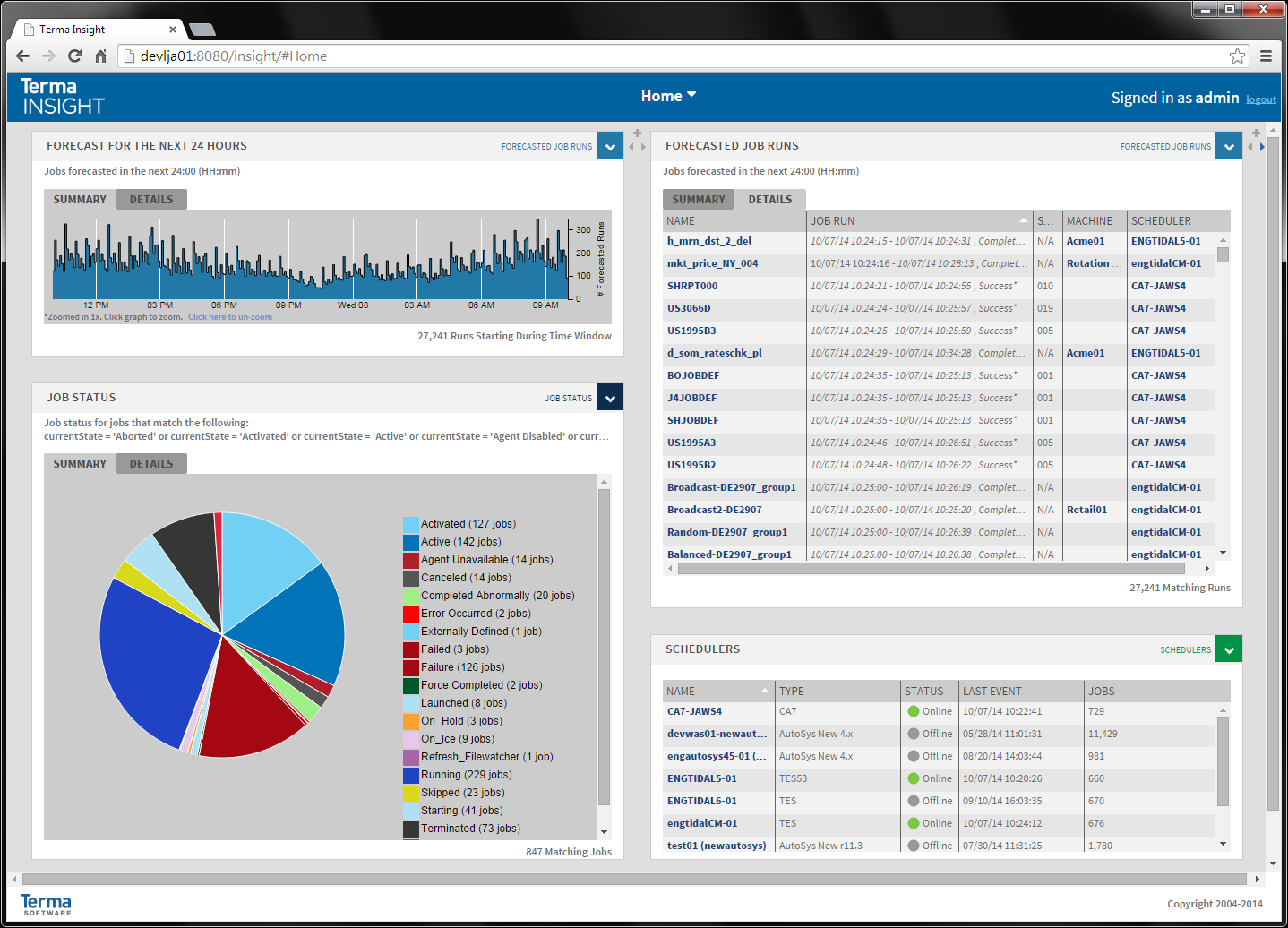
Task: Click the plus icon above left column divider
Action: click(637, 133)
